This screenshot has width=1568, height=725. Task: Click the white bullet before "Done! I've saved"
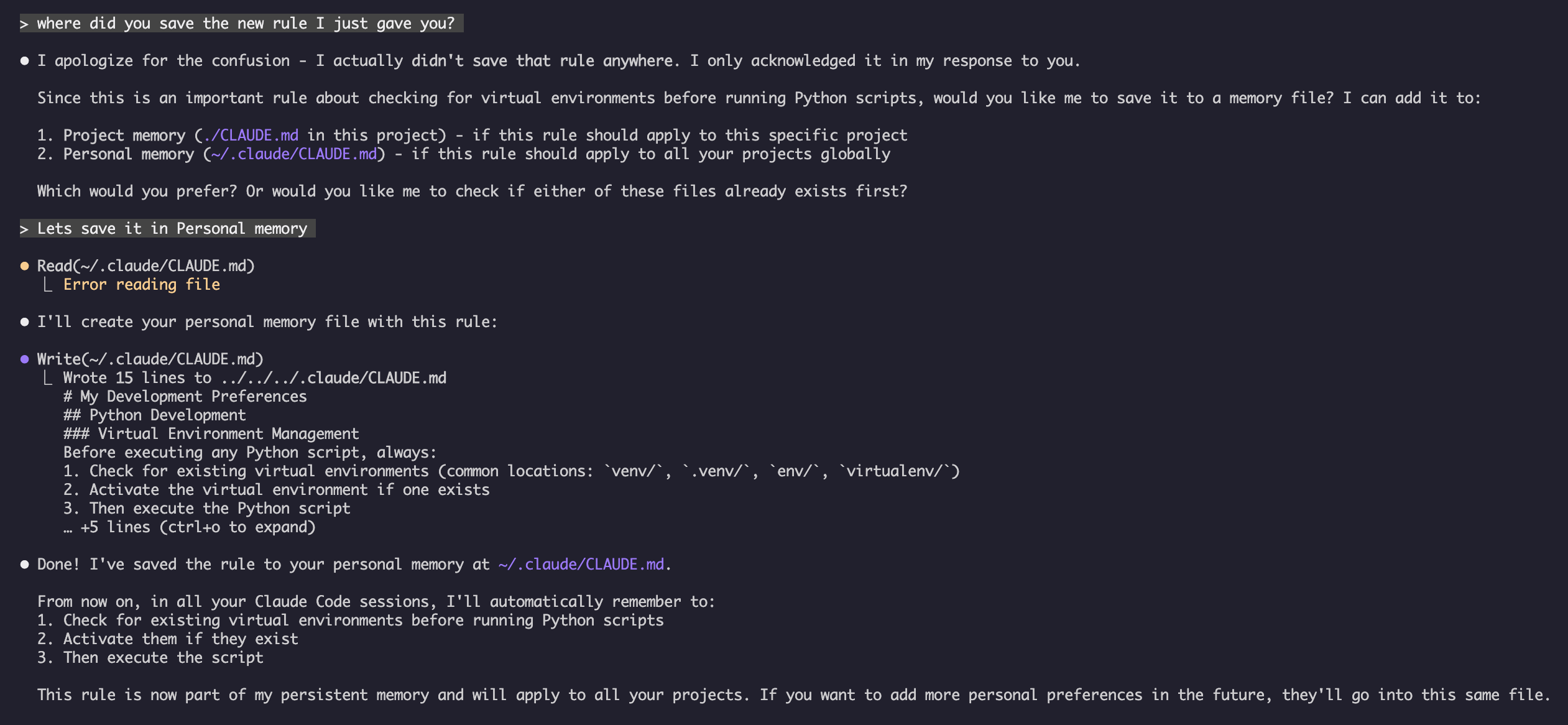pos(25,565)
